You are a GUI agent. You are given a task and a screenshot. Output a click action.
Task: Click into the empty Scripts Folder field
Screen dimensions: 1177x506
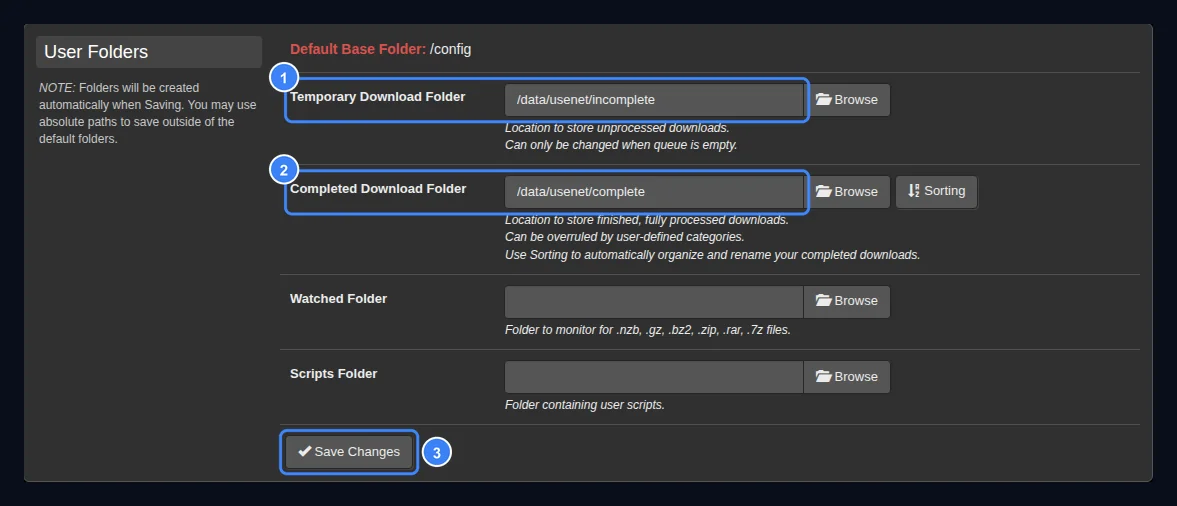coord(654,377)
